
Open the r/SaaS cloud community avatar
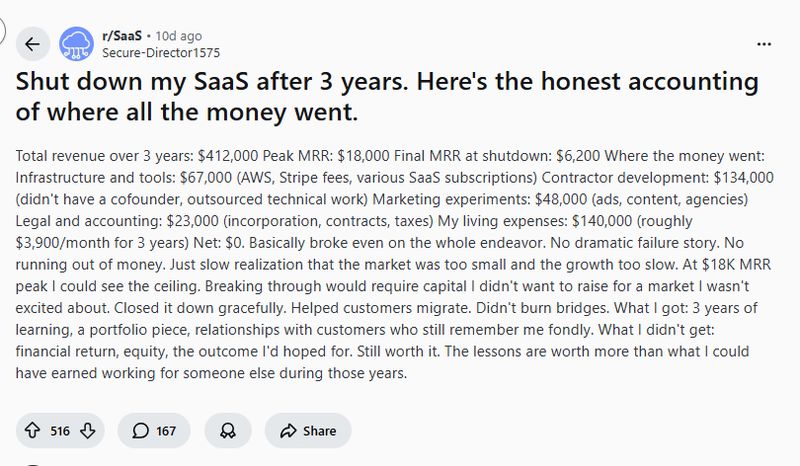(x=77, y=44)
